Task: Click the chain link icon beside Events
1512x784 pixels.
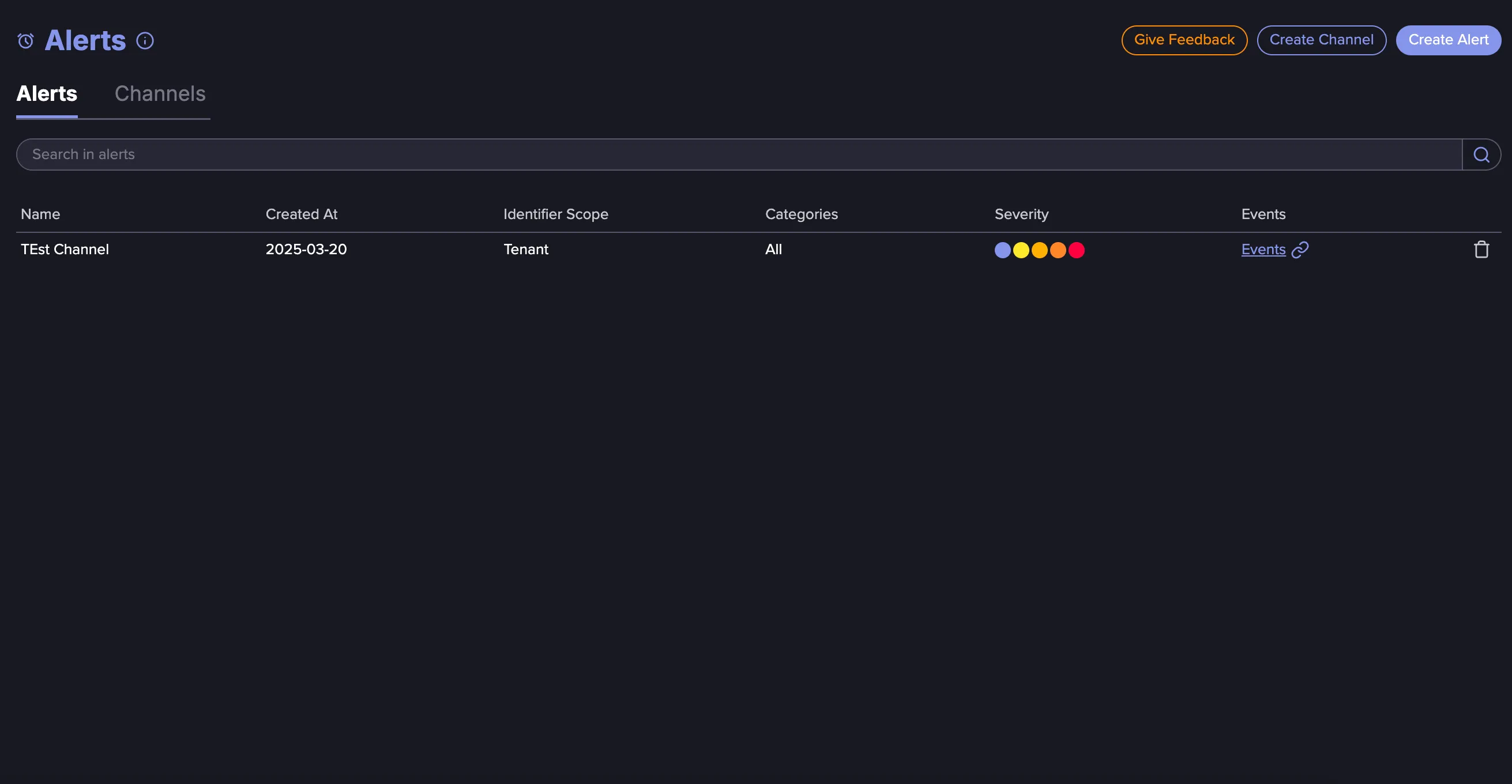Action: 1300,250
